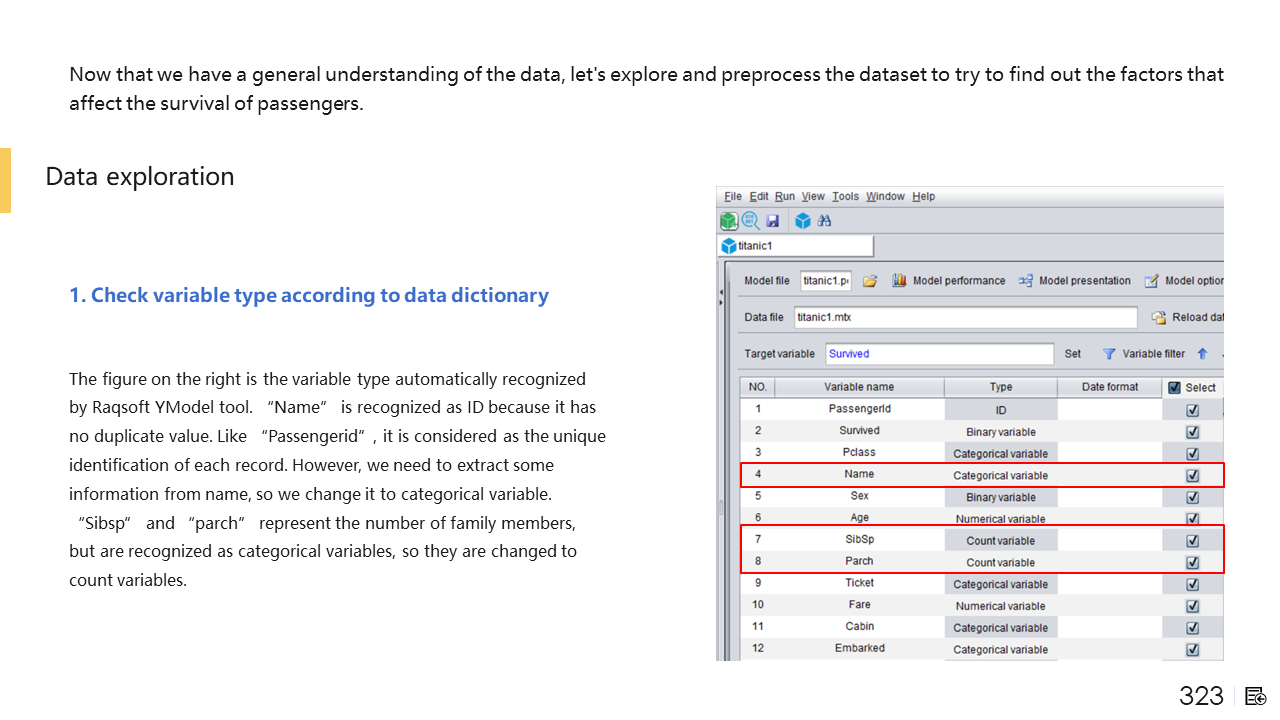Click the binoculars search icon
Screen dimensions: 1280x720
point(825,221)
